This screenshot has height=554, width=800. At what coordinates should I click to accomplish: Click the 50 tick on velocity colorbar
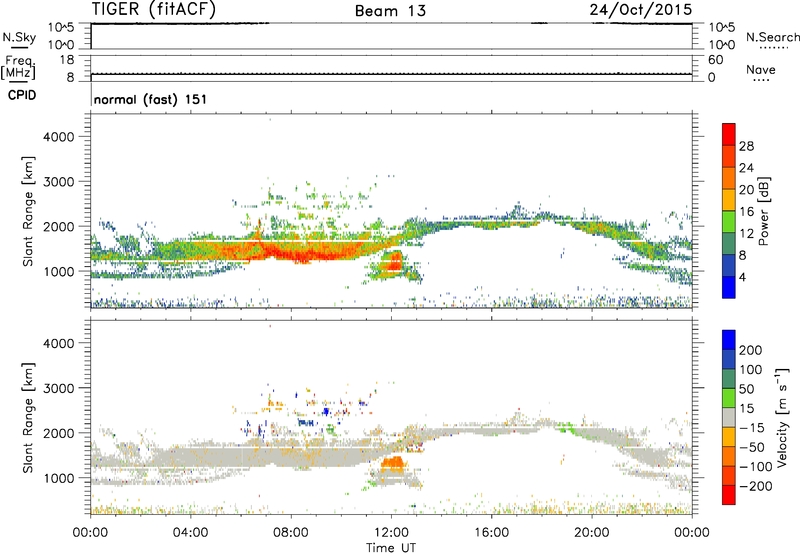[x=747, y=389]
